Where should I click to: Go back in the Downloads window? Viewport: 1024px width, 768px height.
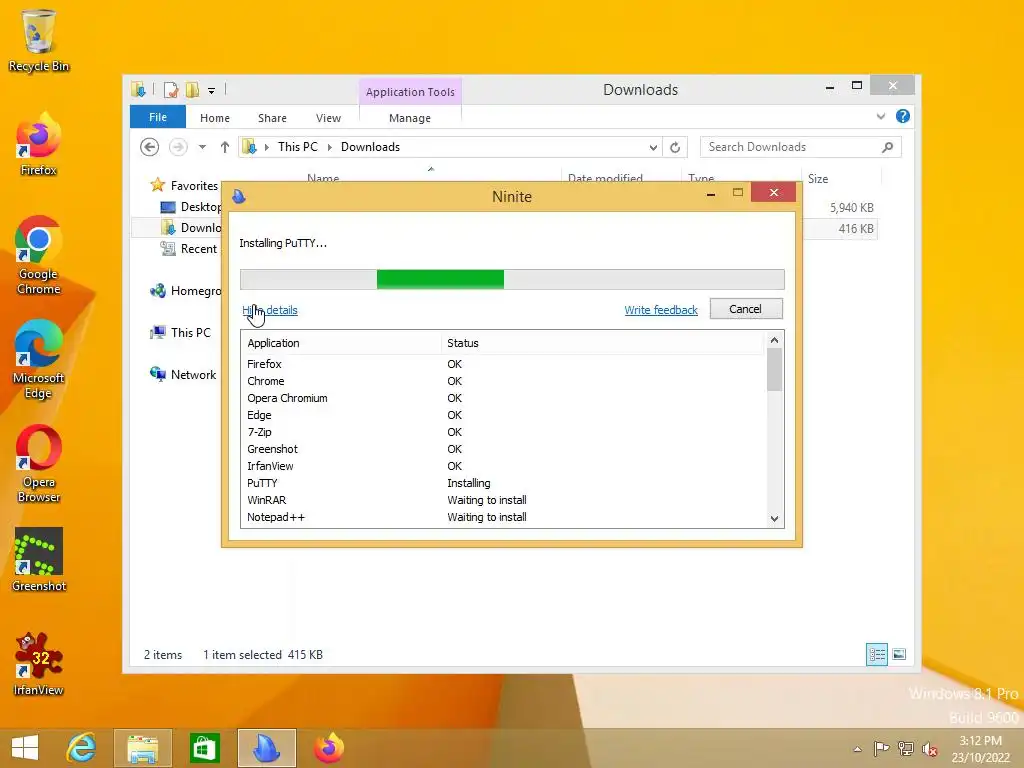pos(150,147)
